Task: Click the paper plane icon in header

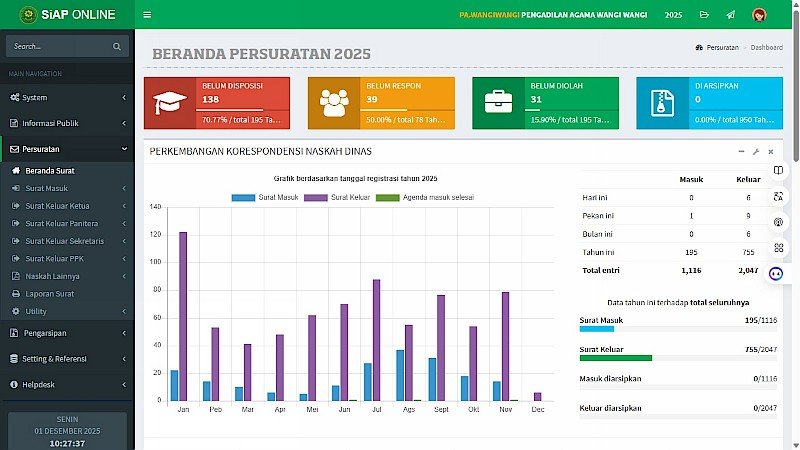Action: pyautogui.click(x=731, y=15)
